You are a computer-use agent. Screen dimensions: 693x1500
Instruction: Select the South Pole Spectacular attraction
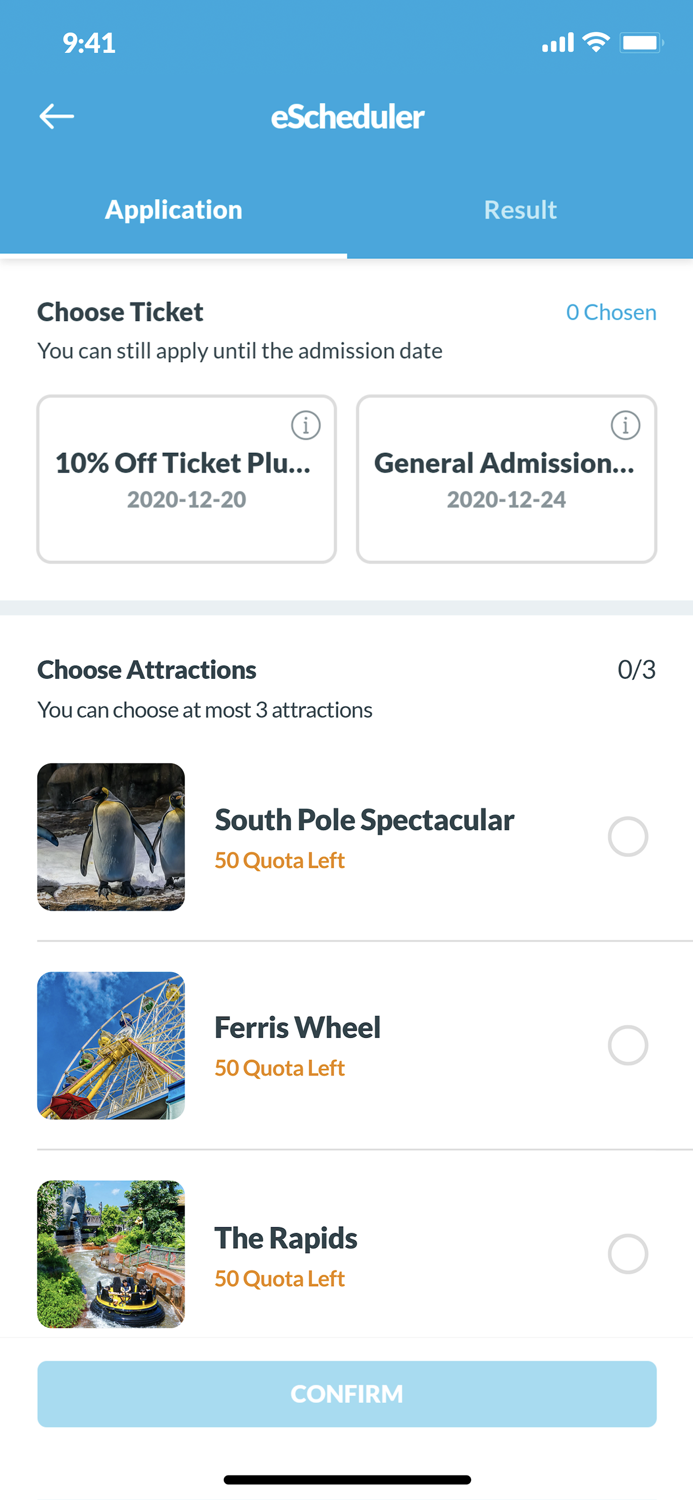point(628,836)
